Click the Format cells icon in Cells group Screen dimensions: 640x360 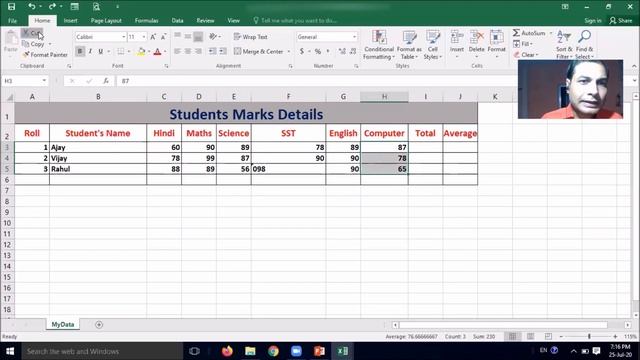click(x=496, y=38)
